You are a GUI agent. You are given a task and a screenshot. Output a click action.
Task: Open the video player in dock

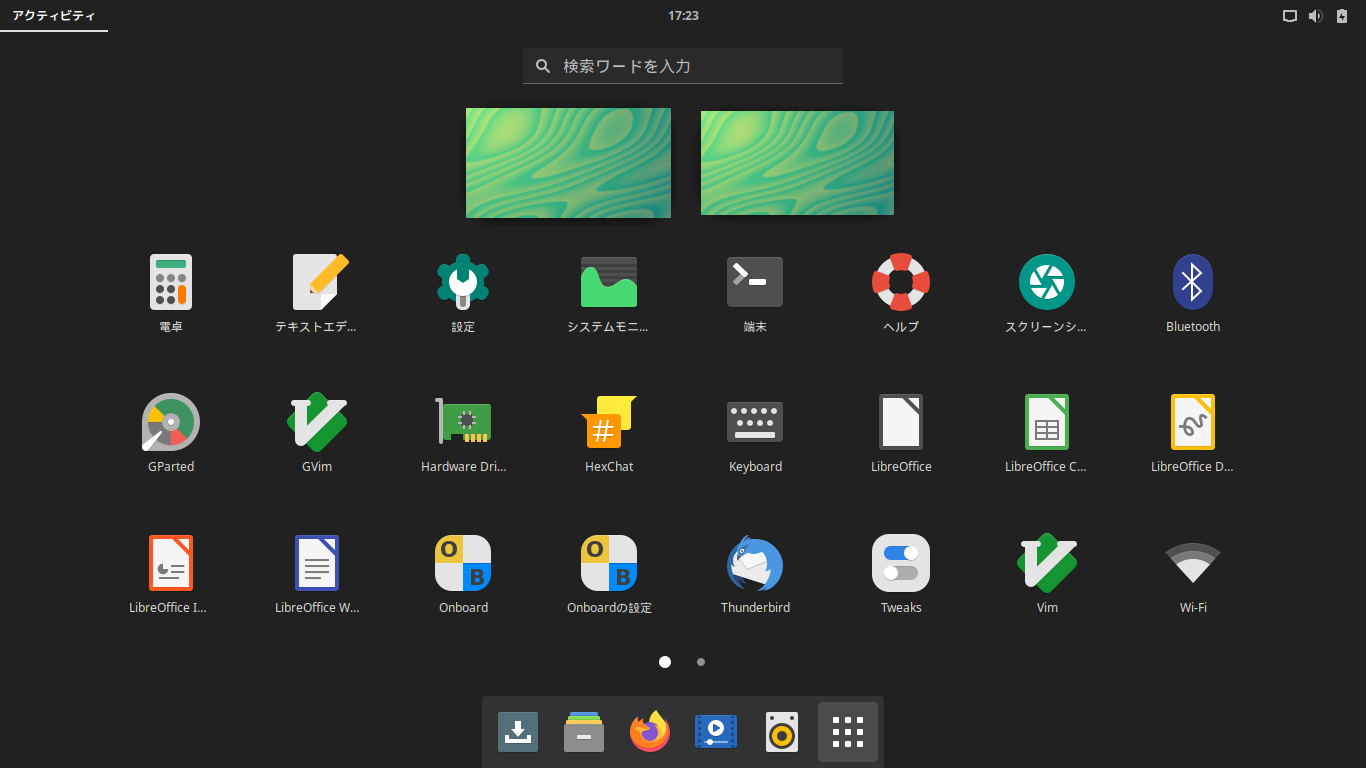tap(716, 732)
